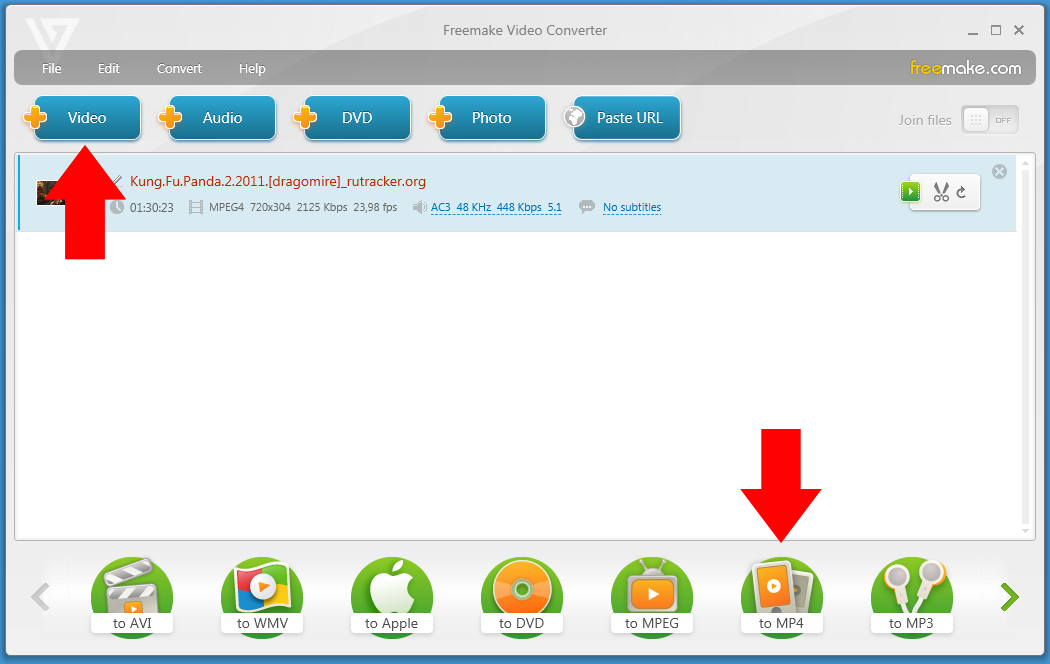Toggle the Join files switch
This screenshot has height=664, width=1050.
click(x=990, y=120)
